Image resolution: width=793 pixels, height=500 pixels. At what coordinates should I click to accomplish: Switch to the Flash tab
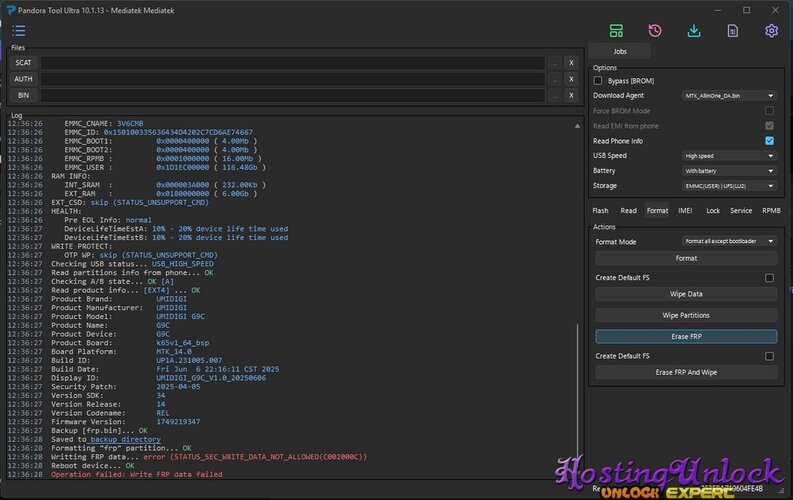pyautogui.click(x=600, y=210)
